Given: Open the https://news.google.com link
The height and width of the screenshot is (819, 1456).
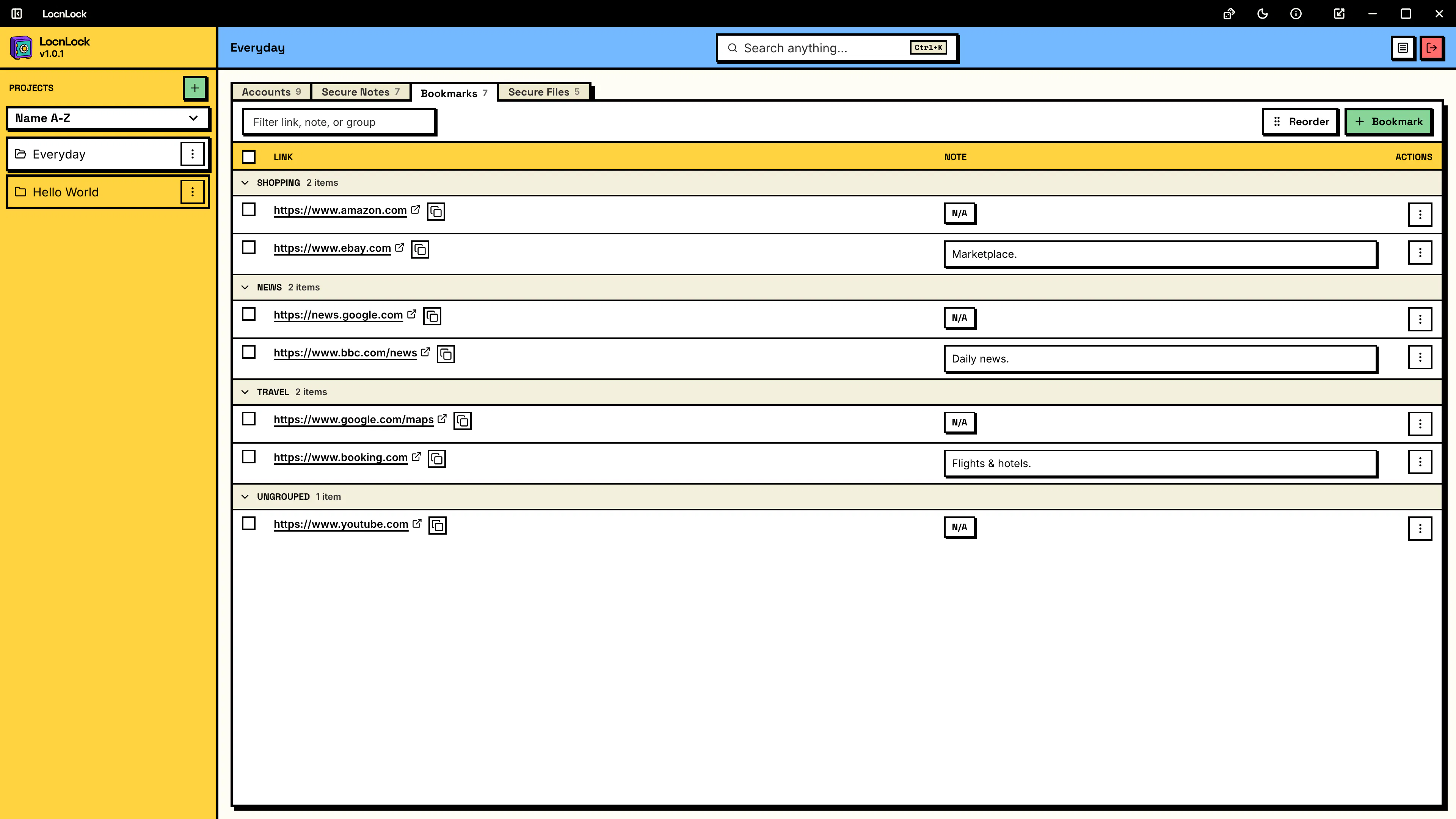Looking at the screenshot, I should tap(338, 315).
